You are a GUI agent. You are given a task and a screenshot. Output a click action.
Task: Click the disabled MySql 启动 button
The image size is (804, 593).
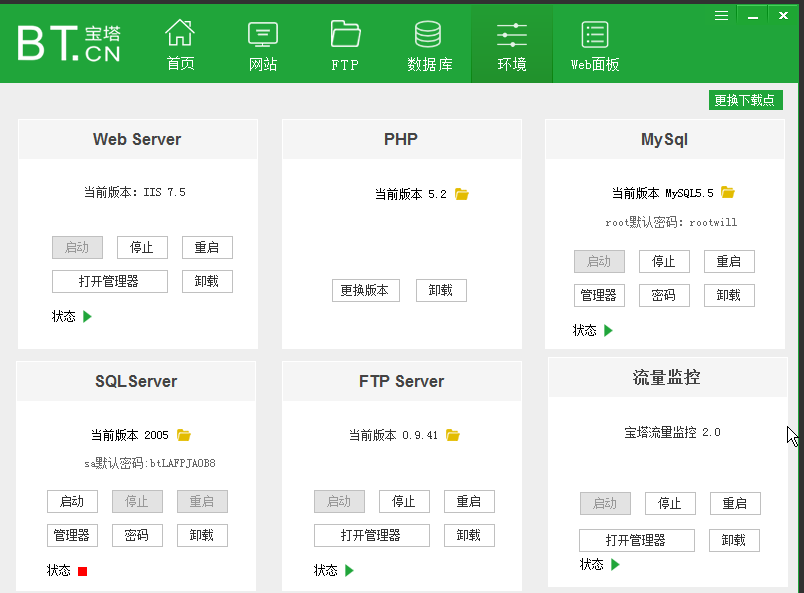pyautogui.click(x=599, y=262)
